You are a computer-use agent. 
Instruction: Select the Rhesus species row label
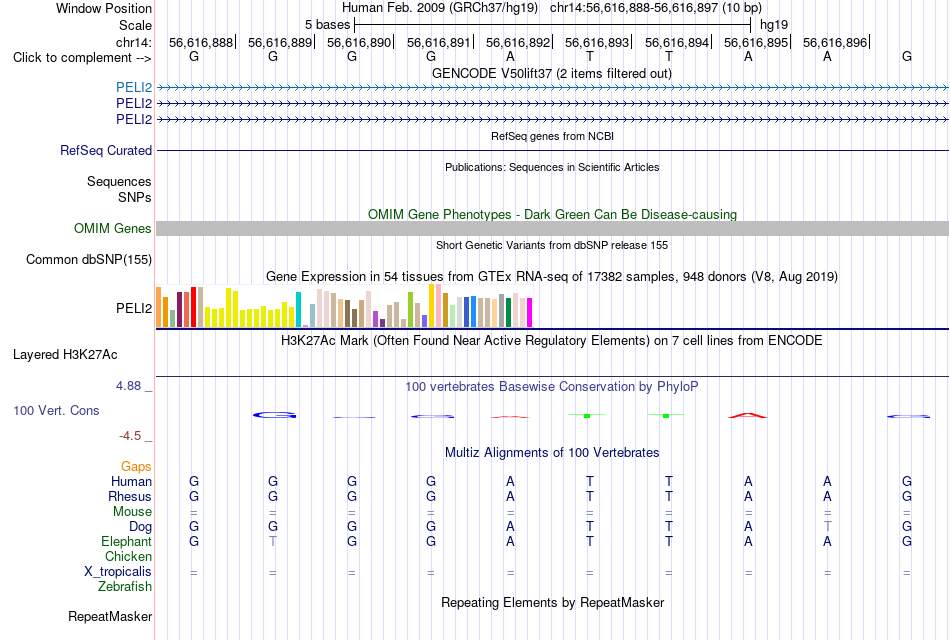pos(130,496)
